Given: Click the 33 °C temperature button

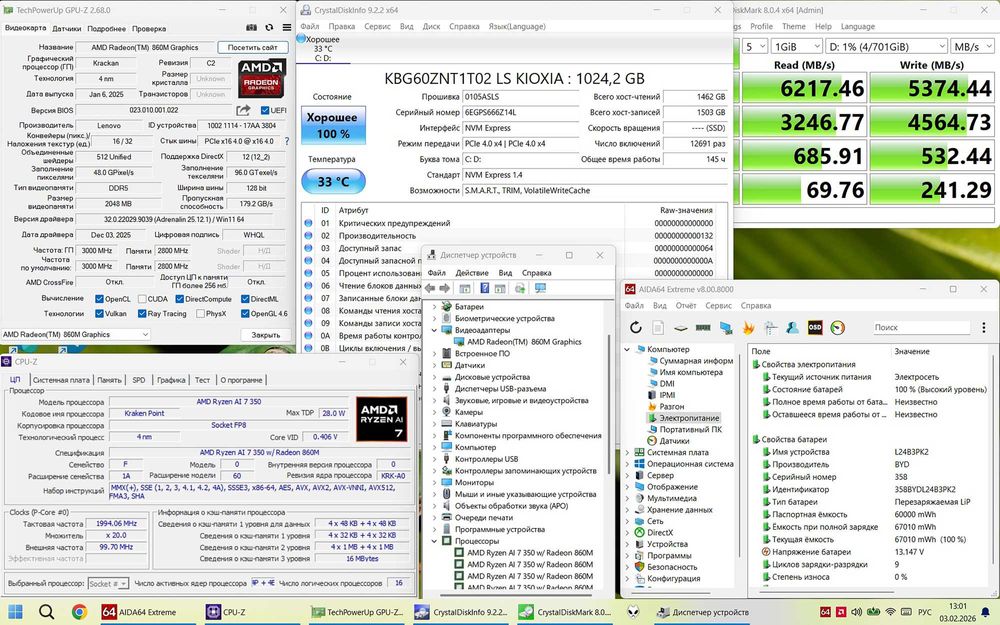Looking at the screenshot, I should 333,181.
